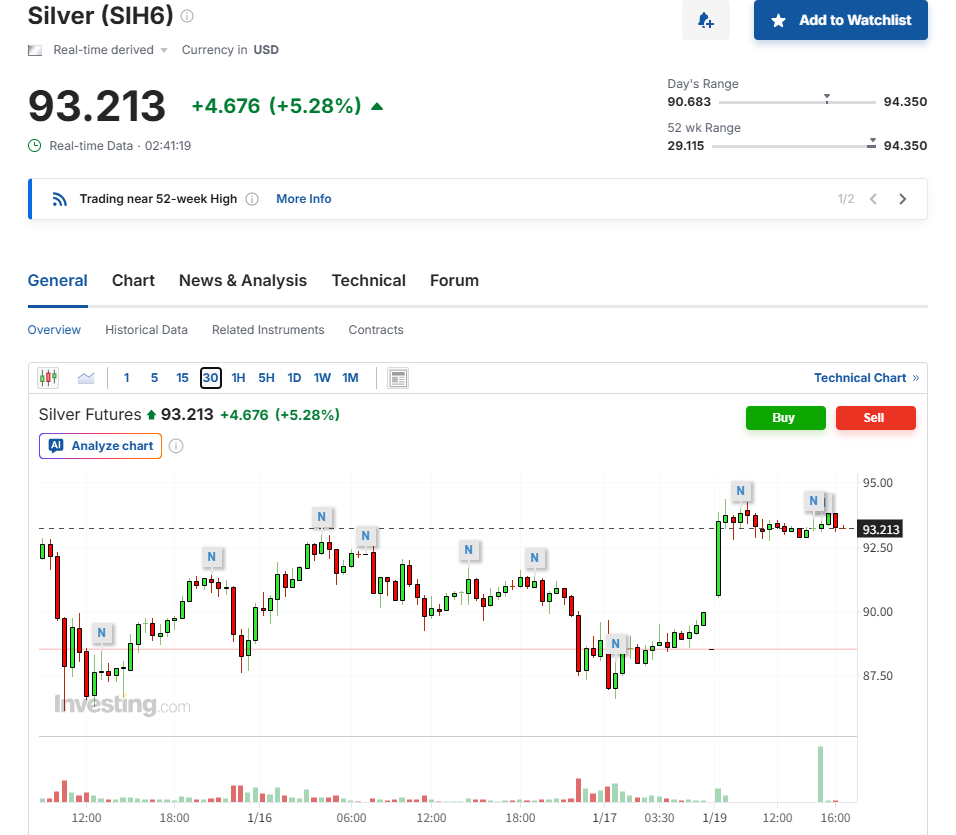Set chart interval to 1M

tap(351, 378)
